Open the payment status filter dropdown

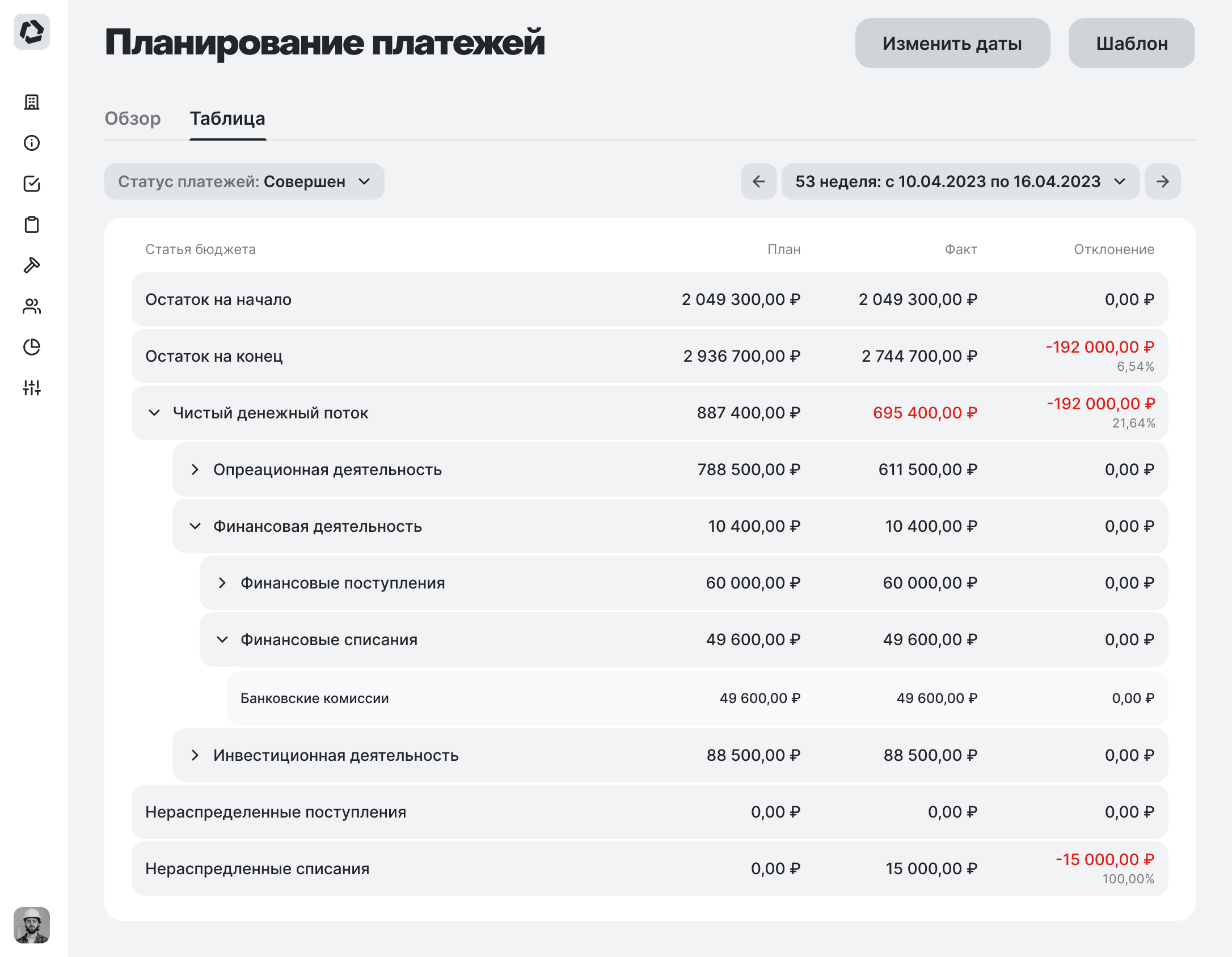click(244, 181)
